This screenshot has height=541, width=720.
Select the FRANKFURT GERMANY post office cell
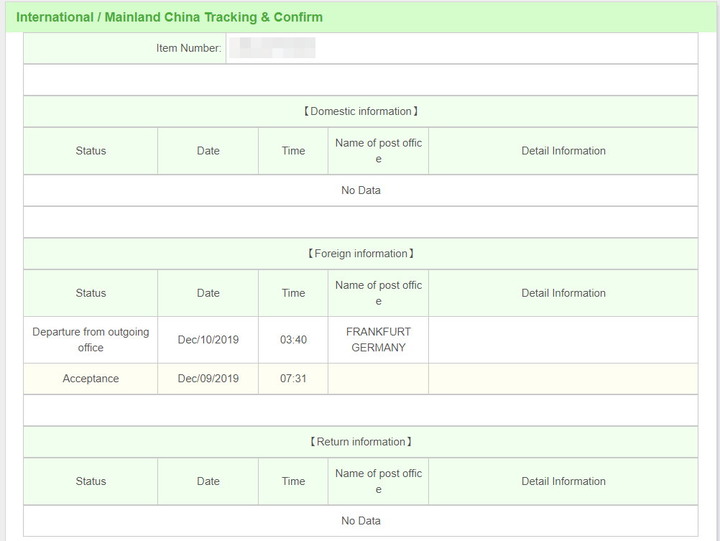click(378, 340)
